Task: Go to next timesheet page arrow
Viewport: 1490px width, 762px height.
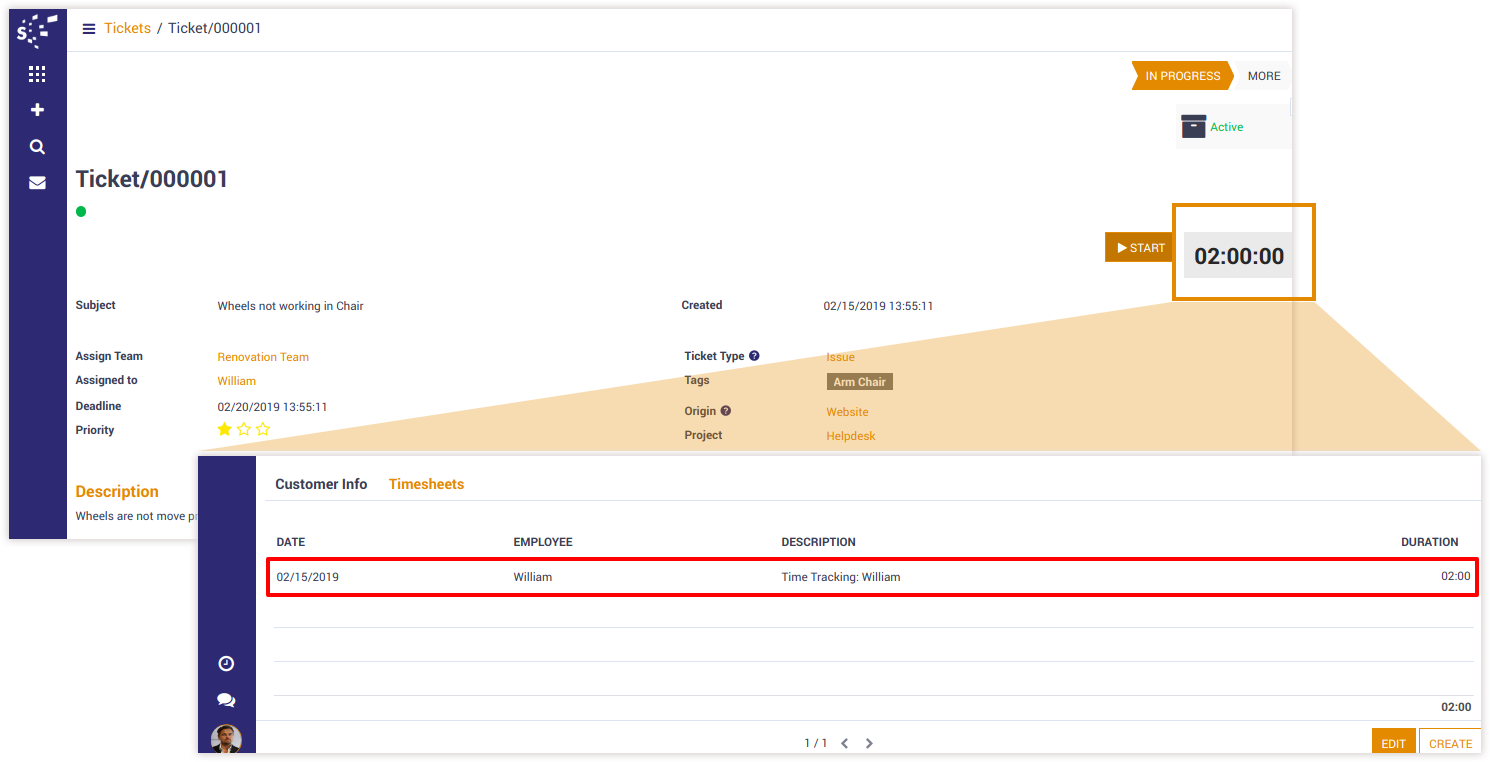Action: point(869,743)
